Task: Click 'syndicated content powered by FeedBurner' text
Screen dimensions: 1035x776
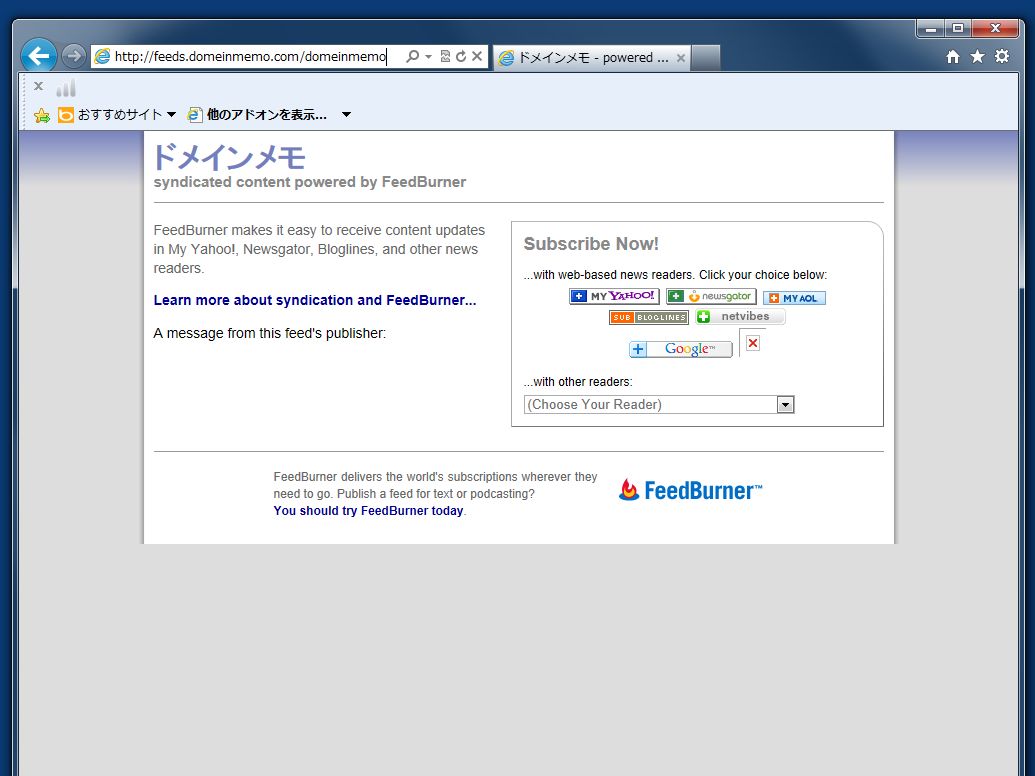Action: (x=310, y=182)
